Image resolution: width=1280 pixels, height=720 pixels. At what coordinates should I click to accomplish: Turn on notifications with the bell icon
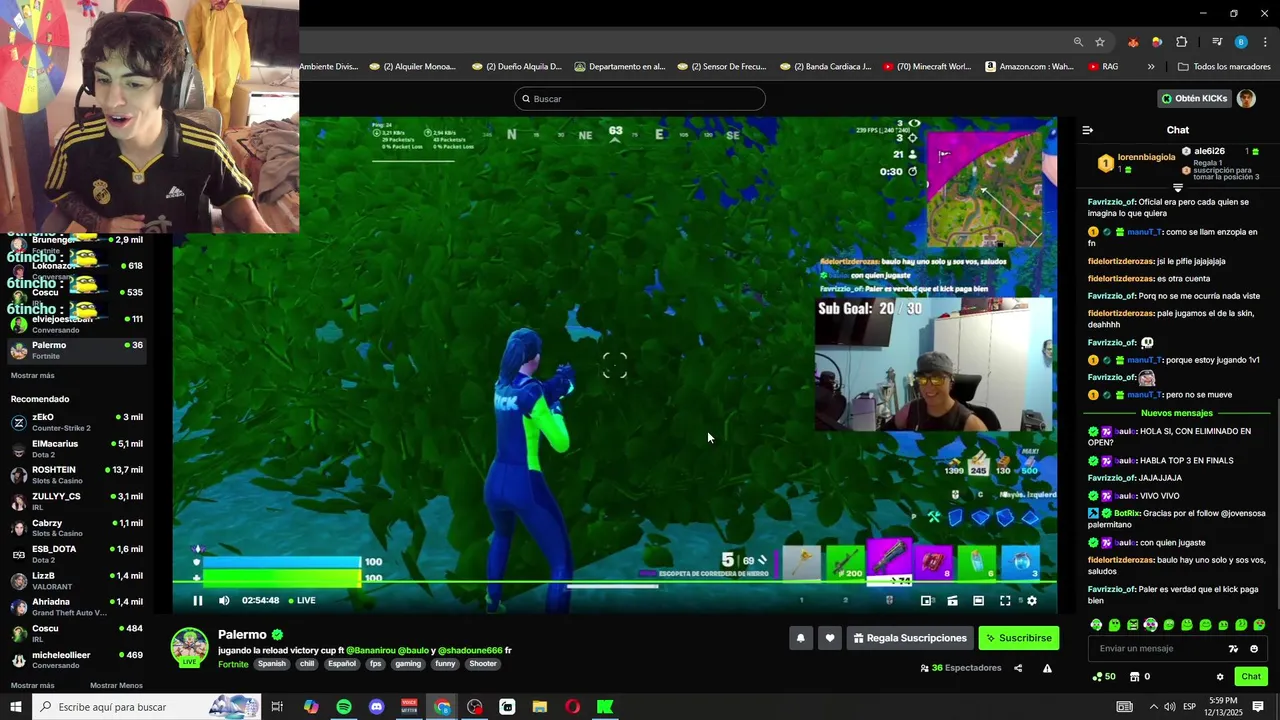pyautogui.click(x=800, y=638)
